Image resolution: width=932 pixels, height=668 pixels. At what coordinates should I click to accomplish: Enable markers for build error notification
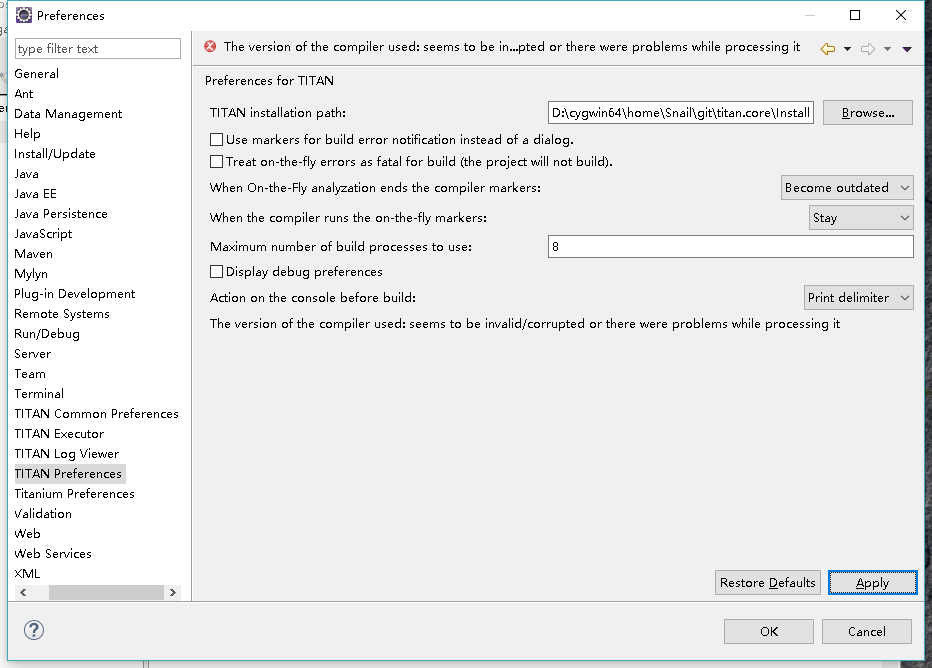coord(217,140)
